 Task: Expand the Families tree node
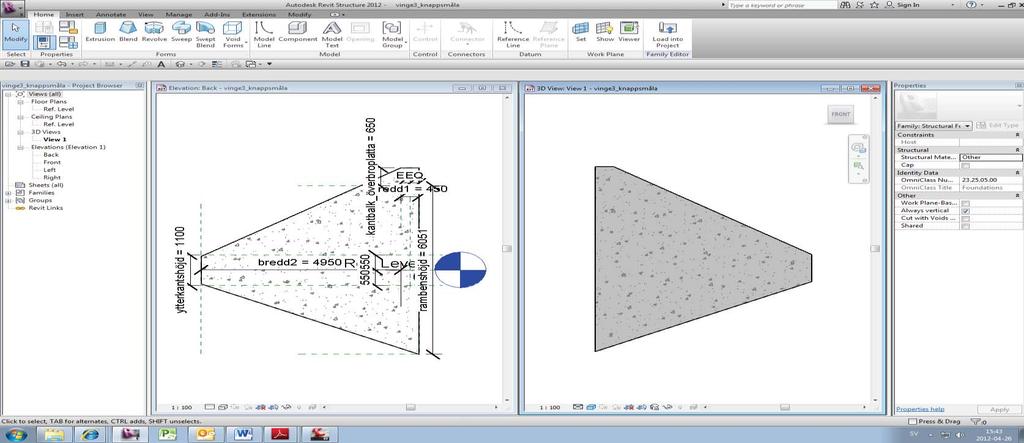click(x=8, y=193)
